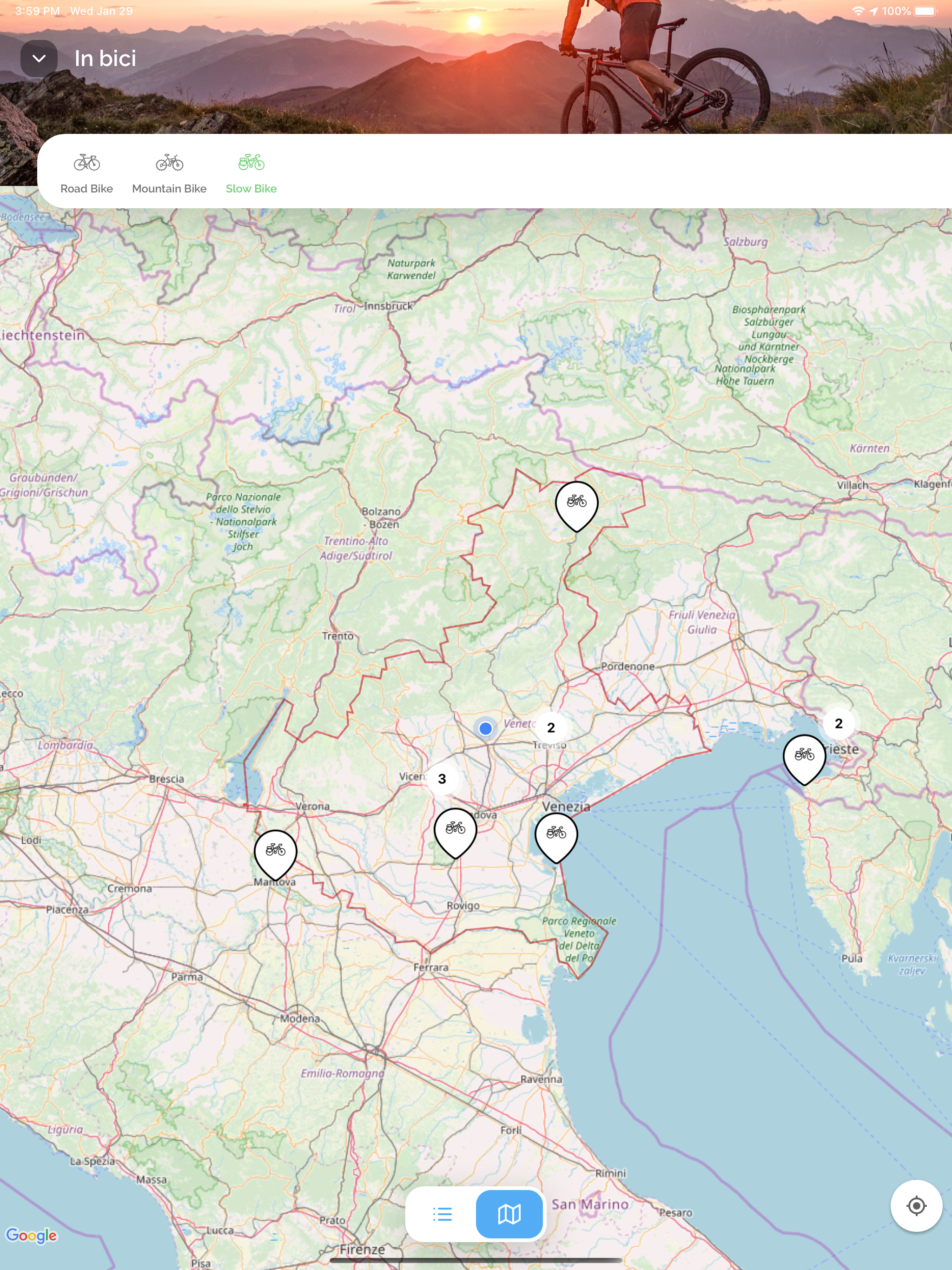Screen dimensions: 952x1270
Task: Collapse the In bici header chevron
Action: (39, 59)
